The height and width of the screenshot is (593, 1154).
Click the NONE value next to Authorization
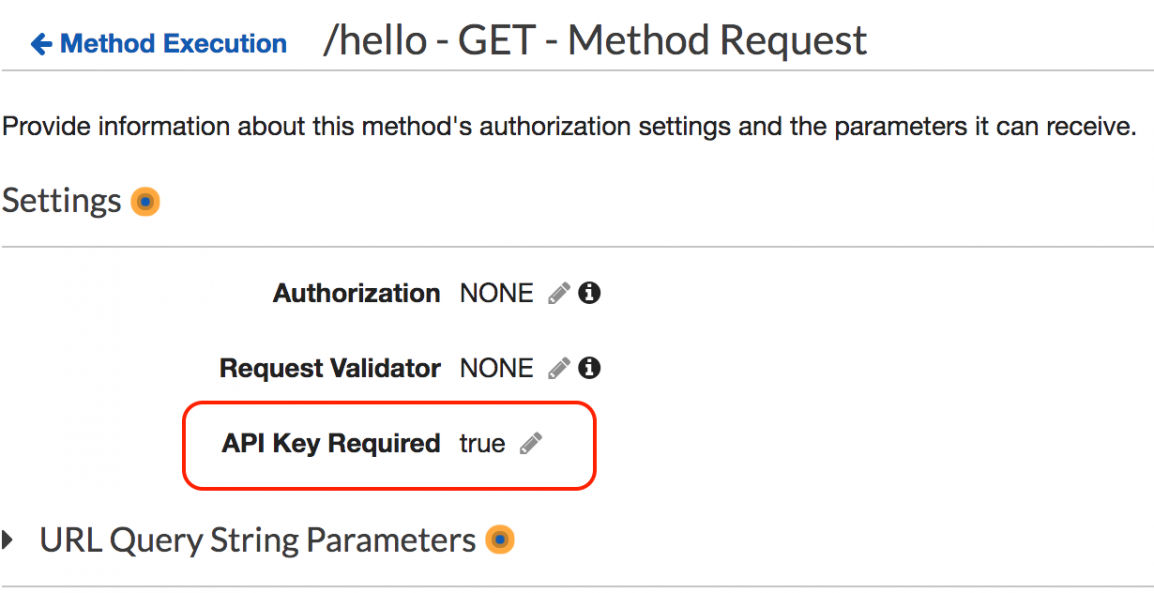click(x=497, y=292)
